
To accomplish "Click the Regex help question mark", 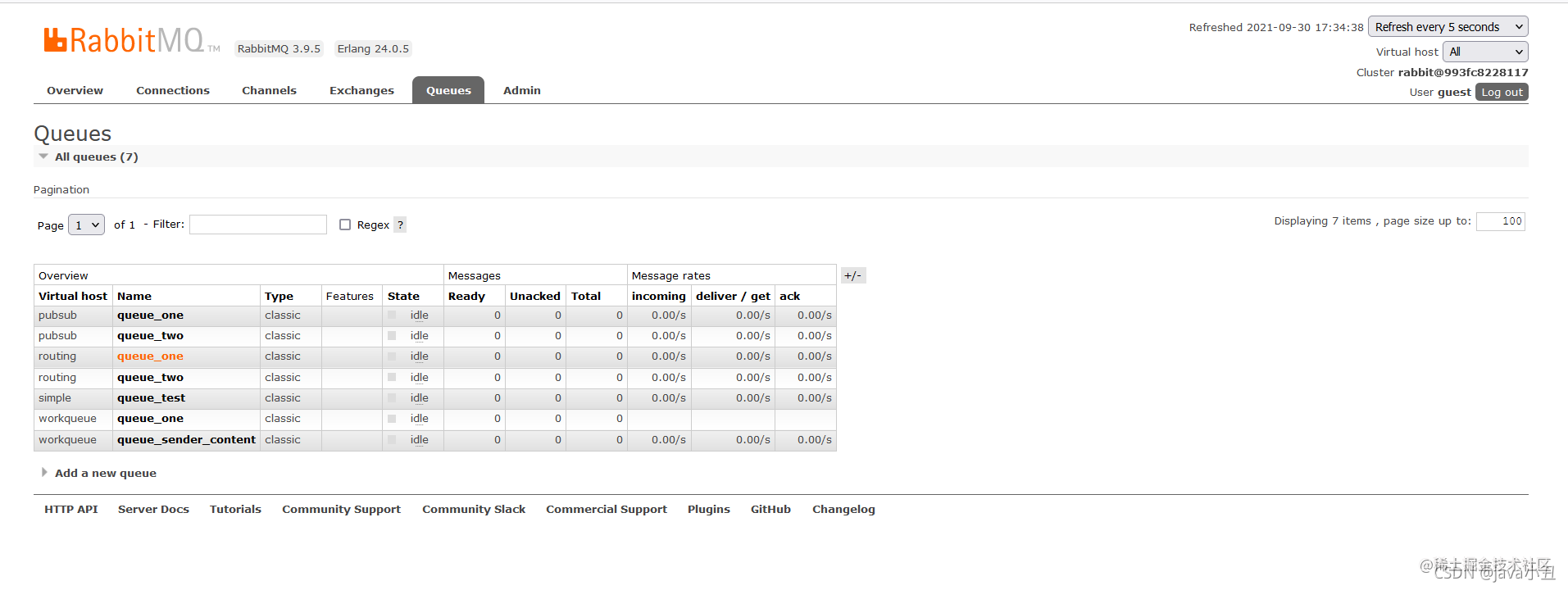I will point(400,225).
